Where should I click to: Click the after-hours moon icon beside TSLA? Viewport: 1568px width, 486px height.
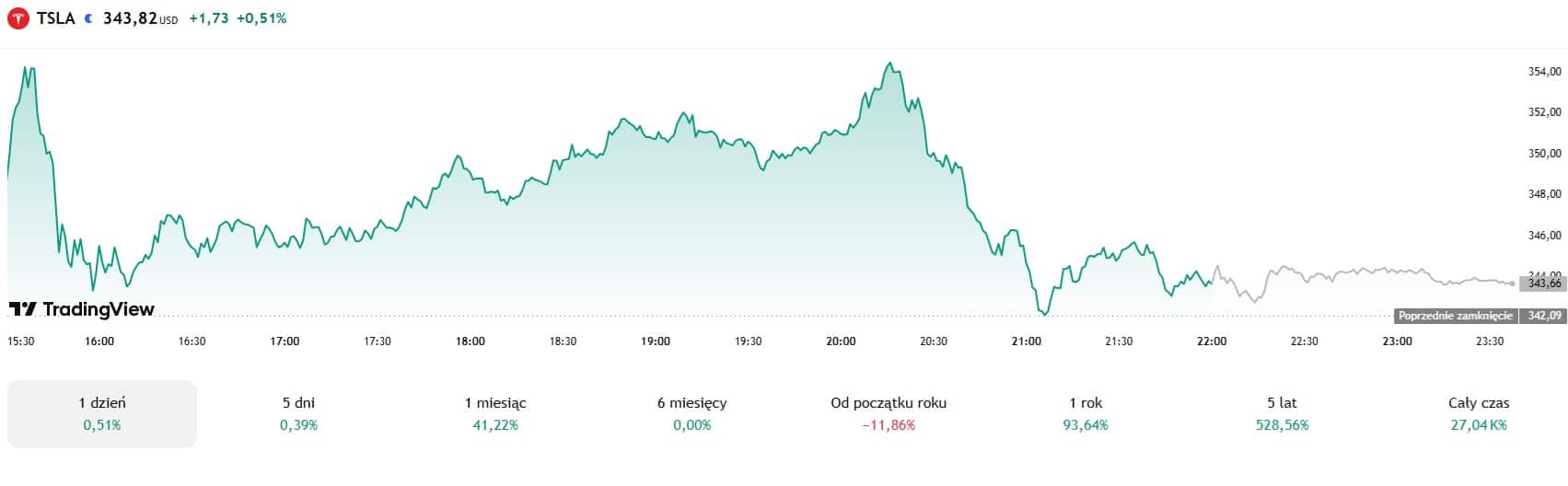click(x=88, y=18)
